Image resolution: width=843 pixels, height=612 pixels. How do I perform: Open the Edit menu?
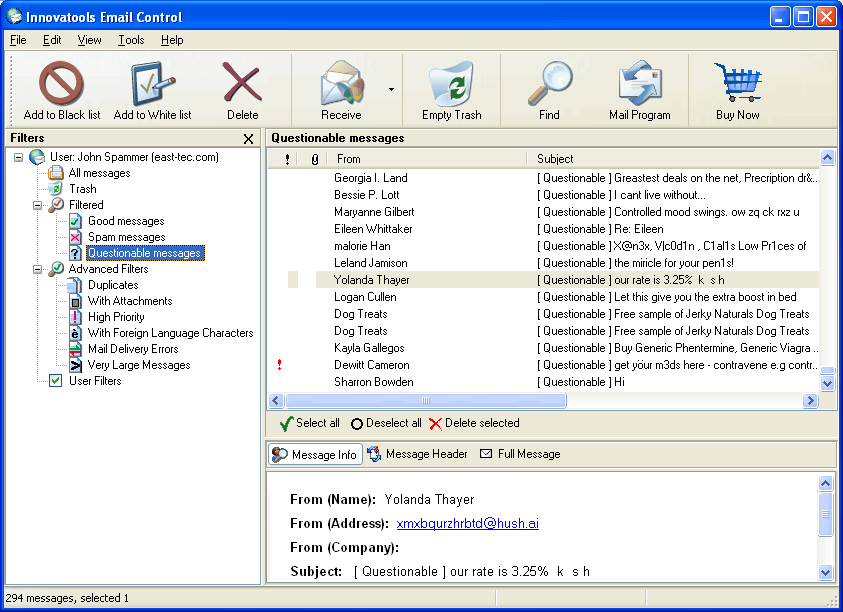(x=52, y=40)
